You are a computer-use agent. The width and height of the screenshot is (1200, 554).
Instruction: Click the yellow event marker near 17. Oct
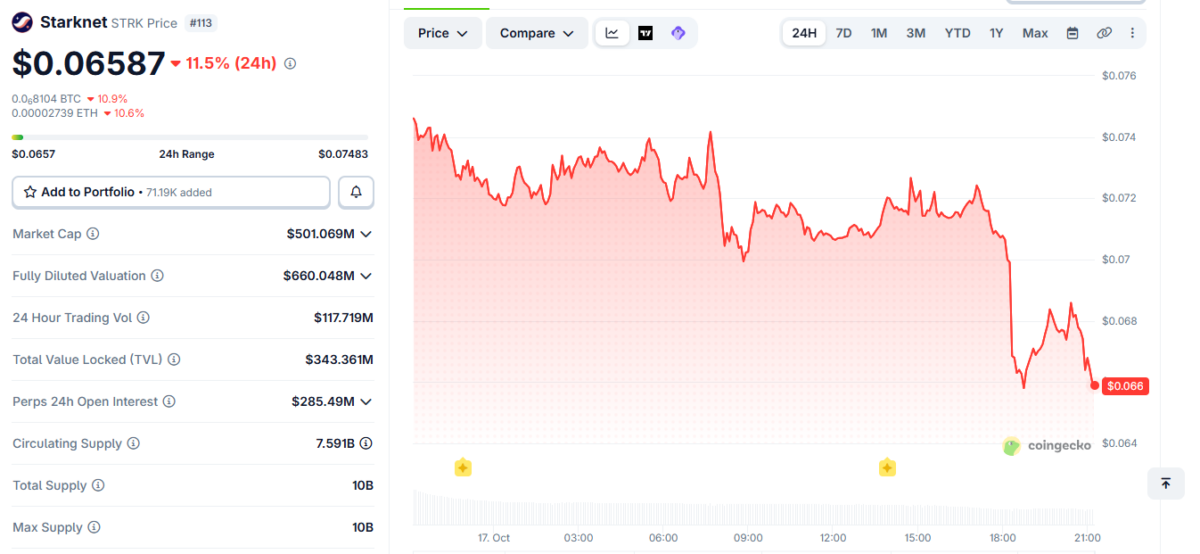(x=463, y=467)
